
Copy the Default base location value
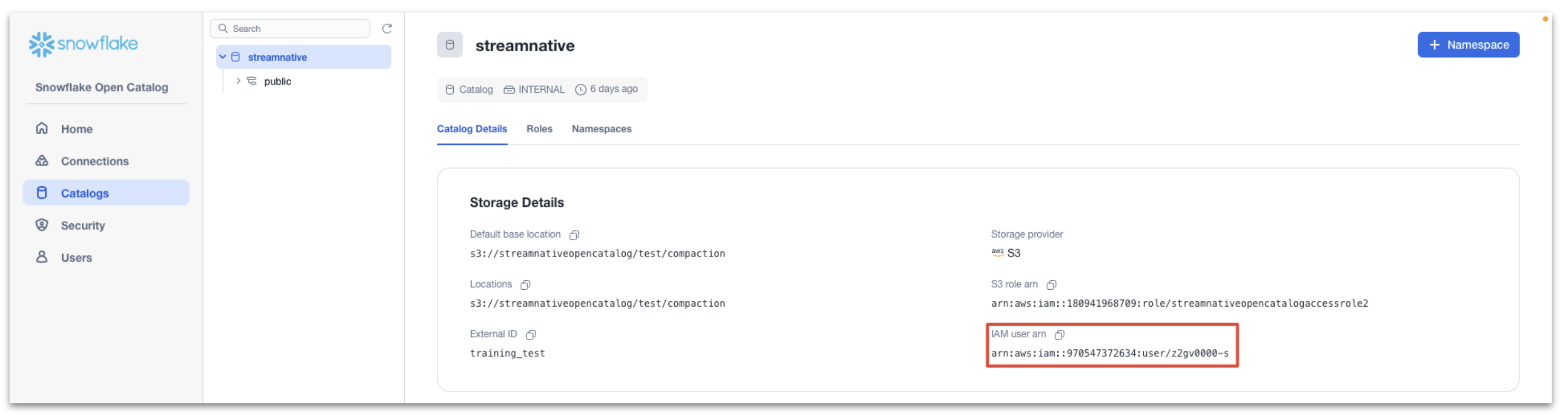(575, 234)
